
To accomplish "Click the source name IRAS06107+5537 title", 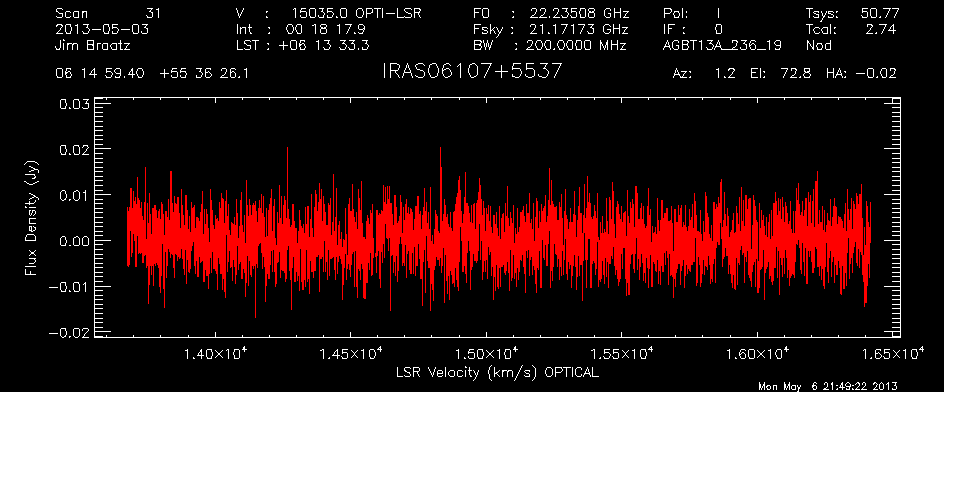I will point(472,71).
